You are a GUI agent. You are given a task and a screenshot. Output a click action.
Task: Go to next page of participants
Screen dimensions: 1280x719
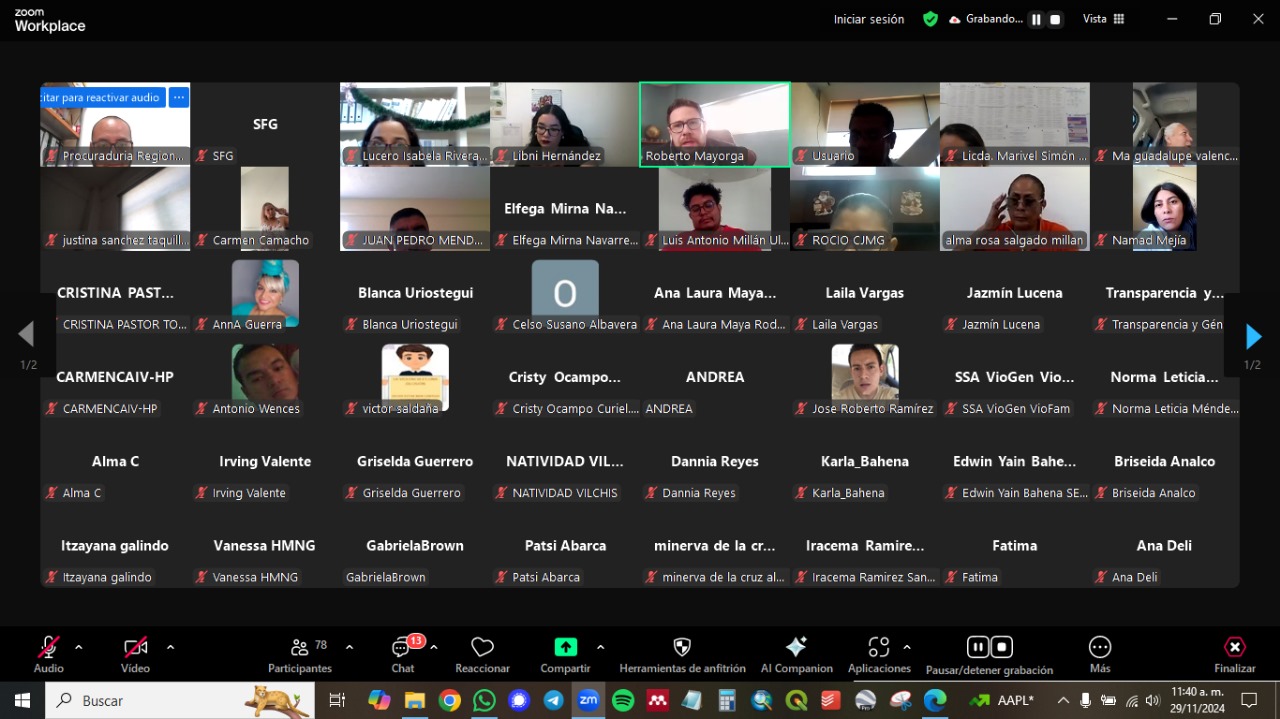point(1253,337)
